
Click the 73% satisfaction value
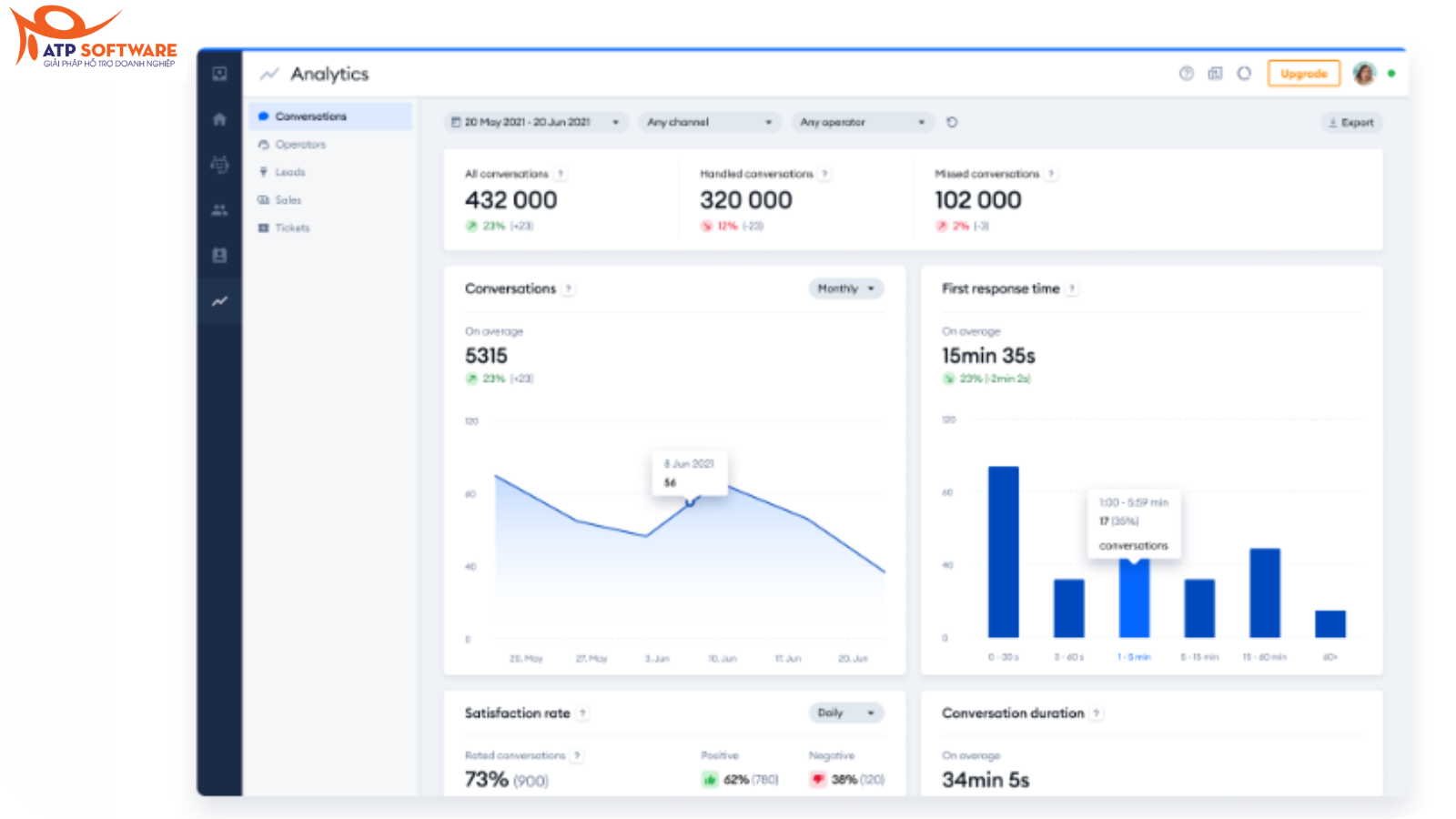click(487, 780)
